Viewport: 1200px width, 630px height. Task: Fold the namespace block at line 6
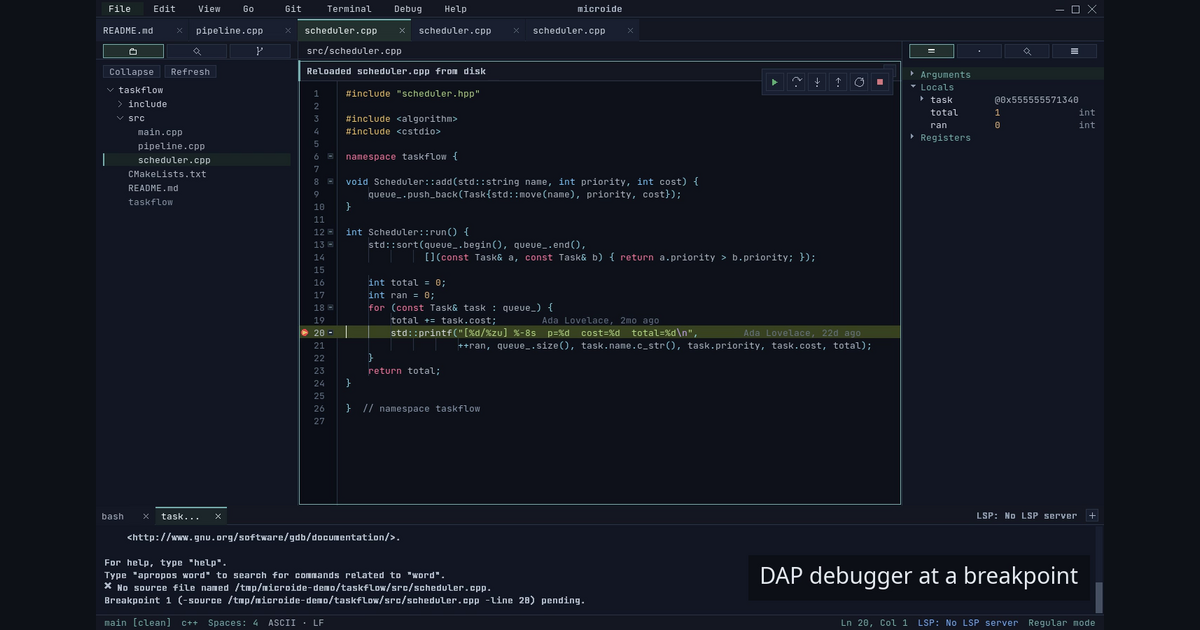point(330,157)
